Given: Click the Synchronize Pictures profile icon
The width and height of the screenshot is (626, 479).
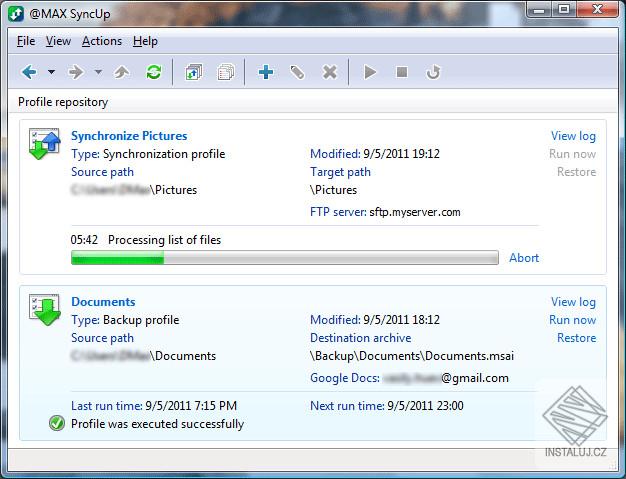Looking at the screenshot, I should [45, 144].
